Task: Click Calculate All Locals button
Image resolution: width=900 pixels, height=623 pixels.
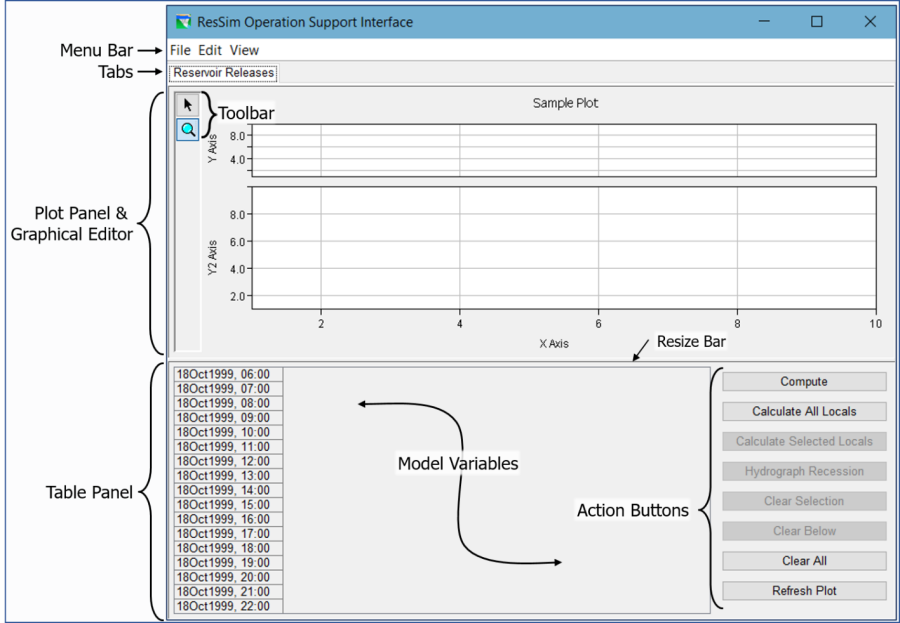Action: (804, 411)
